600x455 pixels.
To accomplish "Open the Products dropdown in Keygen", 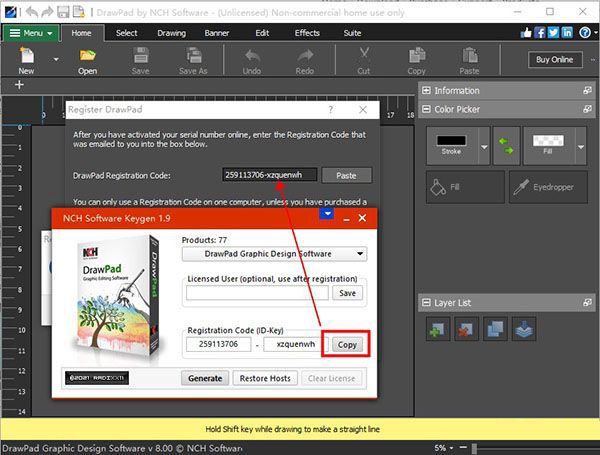I will [x=274, y=254].
